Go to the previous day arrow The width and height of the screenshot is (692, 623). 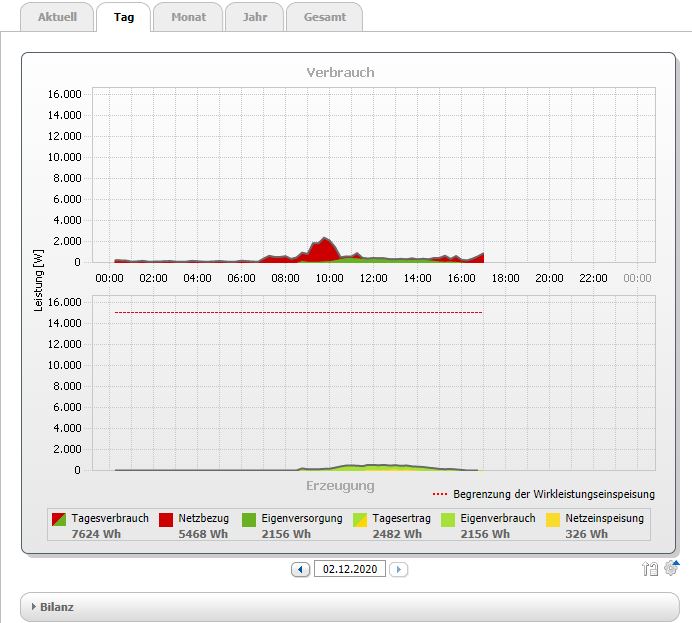tap(301, 569)
